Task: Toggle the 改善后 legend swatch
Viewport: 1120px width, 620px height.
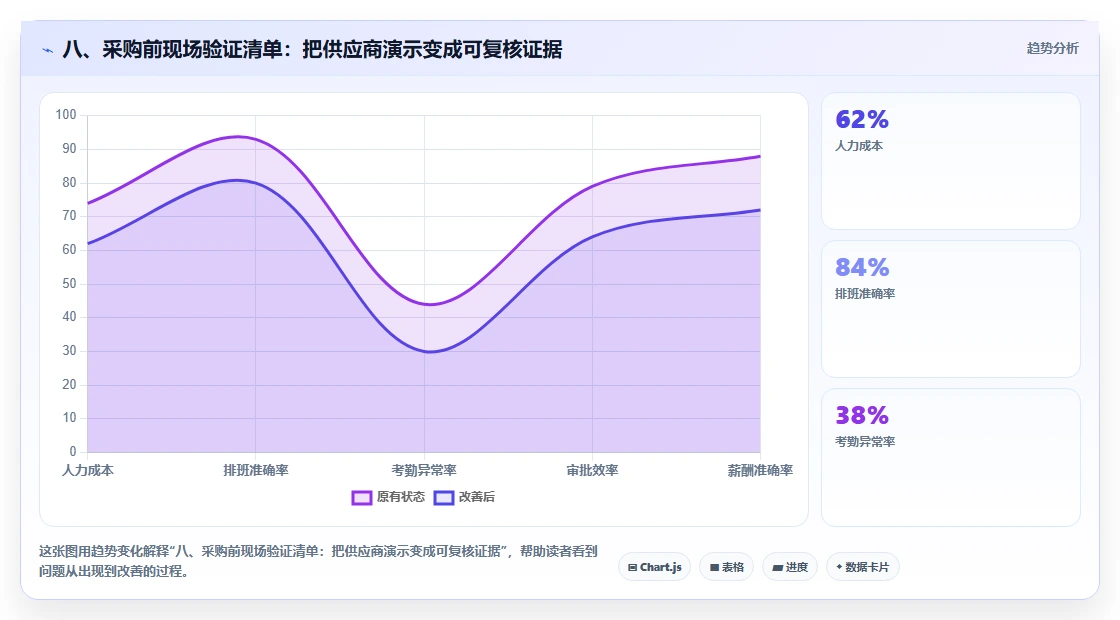Action: coord(444,497)
